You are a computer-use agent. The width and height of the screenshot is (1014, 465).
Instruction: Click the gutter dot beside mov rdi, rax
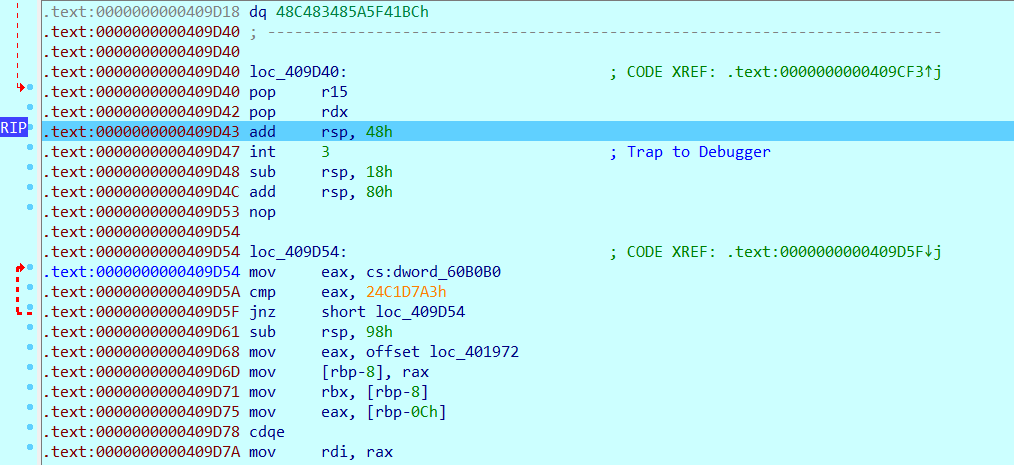[31, 453]
